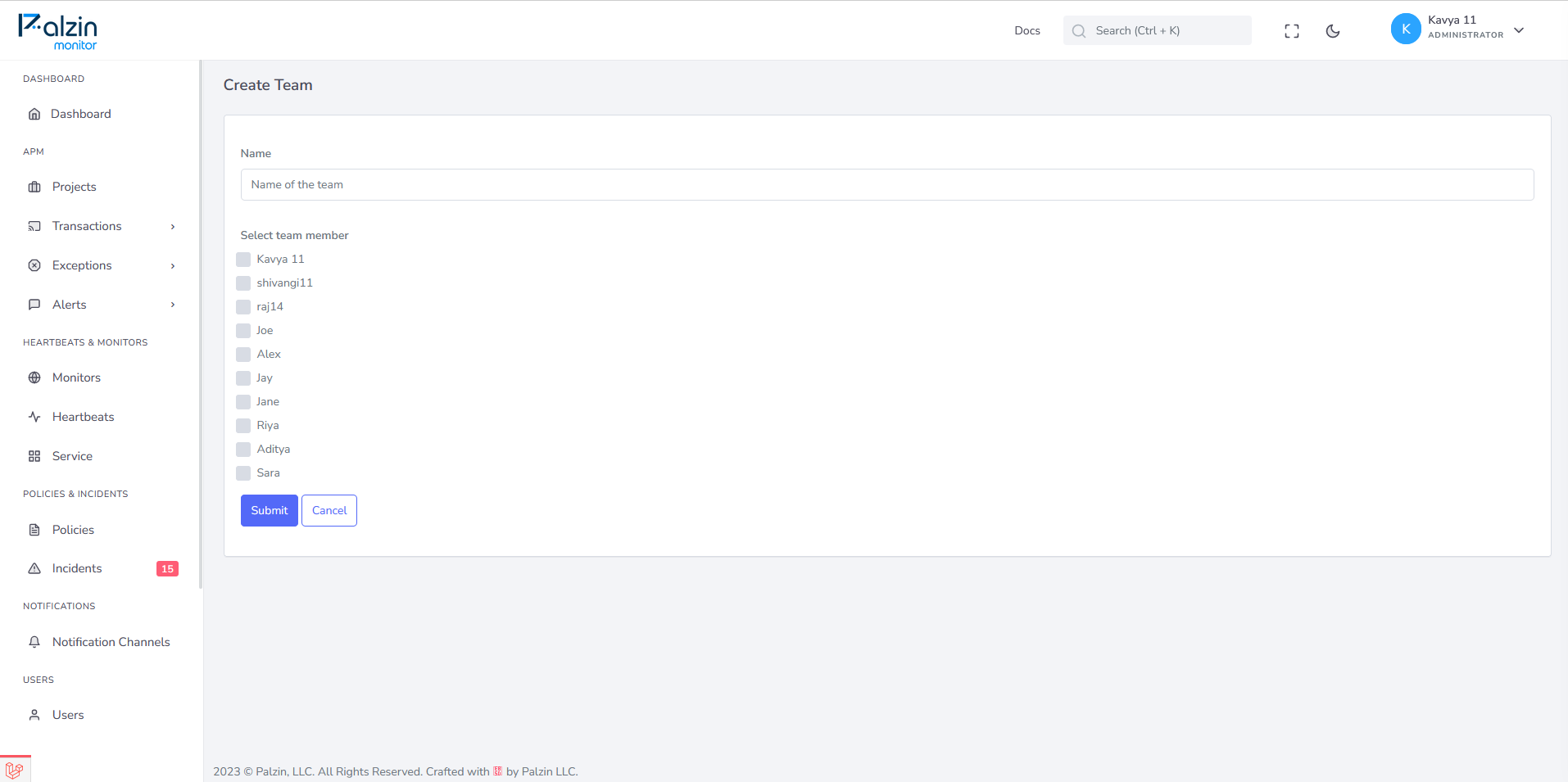The image size is (1568, 782).
Task: Focus the team Name input field
Action: 887,185
